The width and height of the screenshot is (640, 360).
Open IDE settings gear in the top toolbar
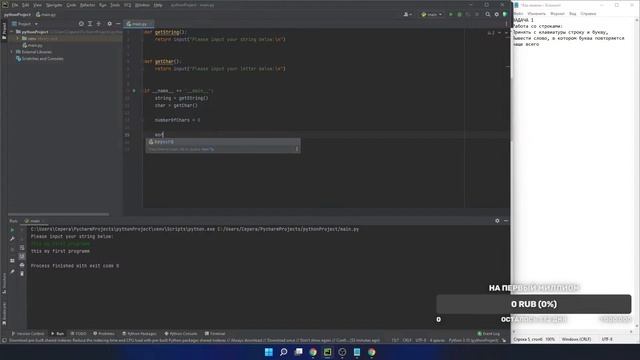click(x=496, y=14)
